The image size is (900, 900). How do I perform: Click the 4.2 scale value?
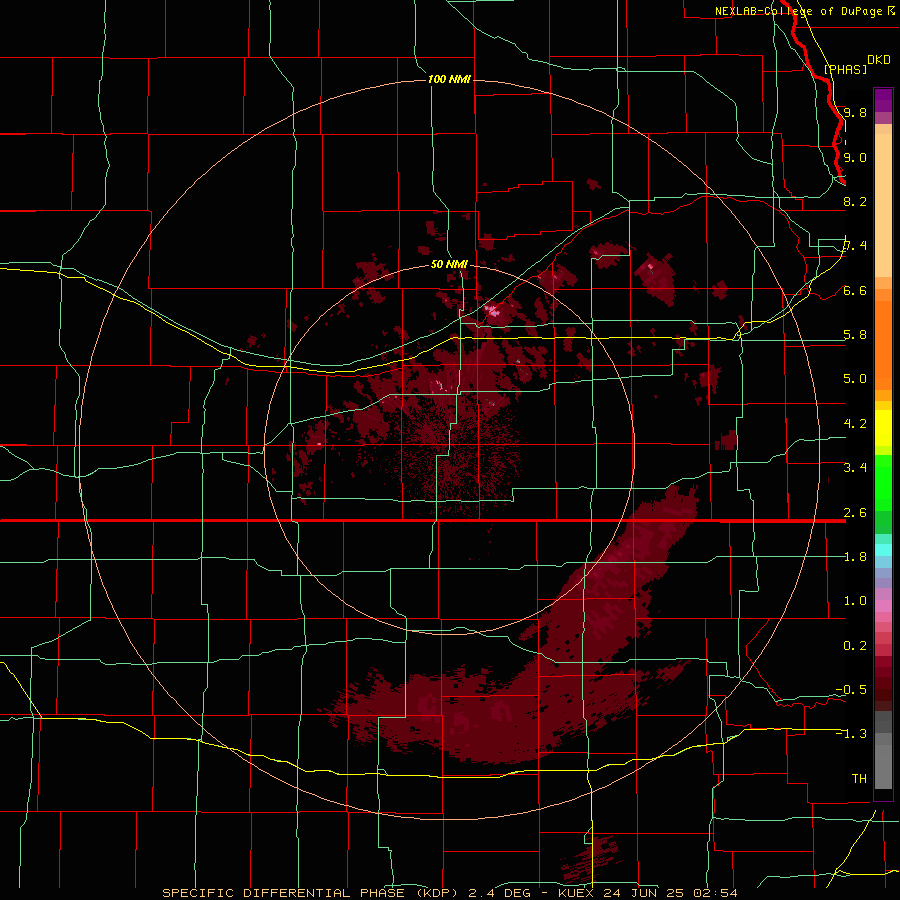855,424
